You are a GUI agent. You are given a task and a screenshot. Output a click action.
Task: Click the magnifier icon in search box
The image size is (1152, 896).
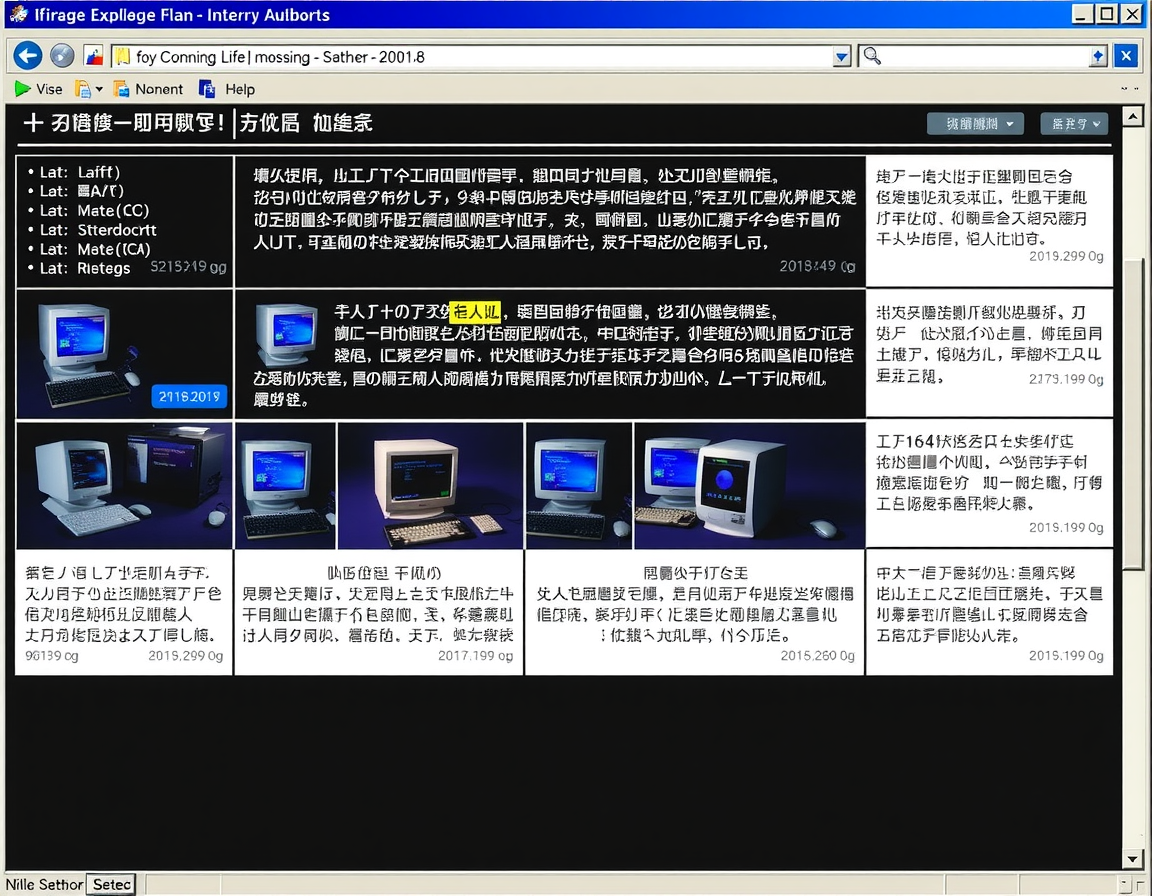point(872,56)
